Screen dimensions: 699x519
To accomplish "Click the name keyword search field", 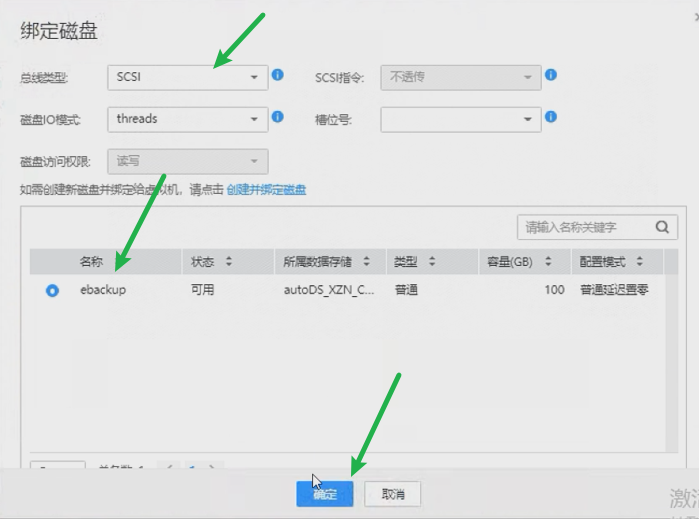I will pyautogui.click(x=585, y=227).
